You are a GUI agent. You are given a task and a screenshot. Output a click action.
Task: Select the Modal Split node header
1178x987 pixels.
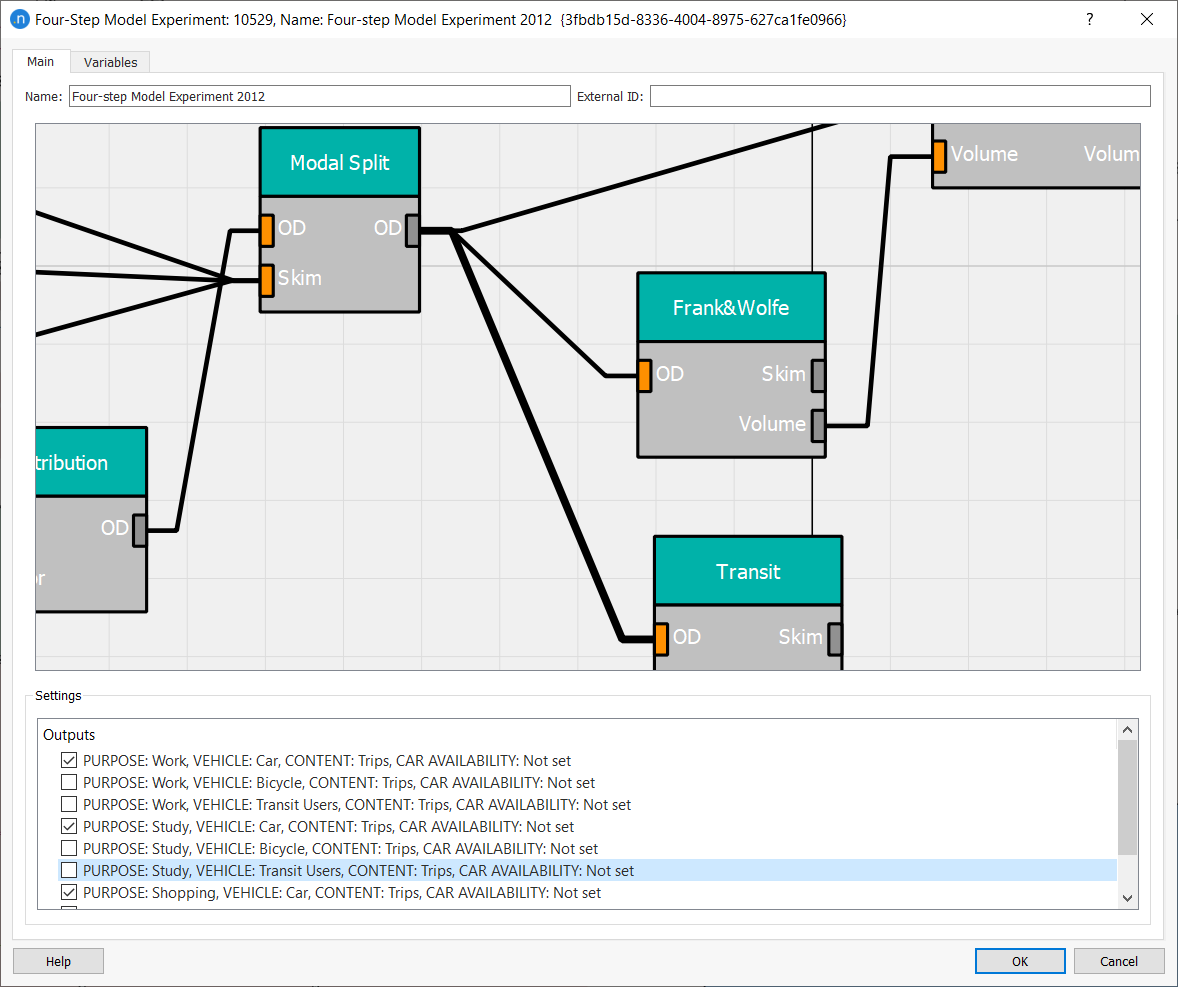pos(340,163)
